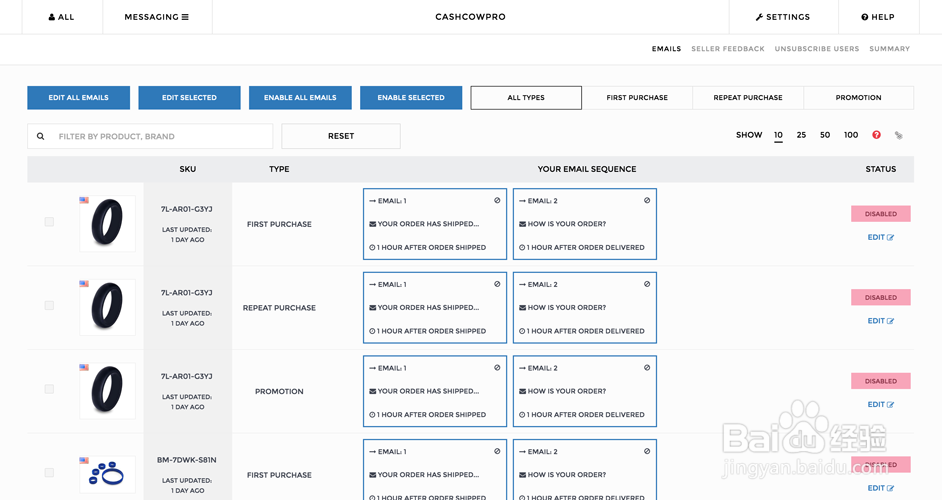Image resolution: width=942 pixels, height=500 pixels.
Task: Check the box for the BM-7DWK-S81N row
Action: coord(49,472)
